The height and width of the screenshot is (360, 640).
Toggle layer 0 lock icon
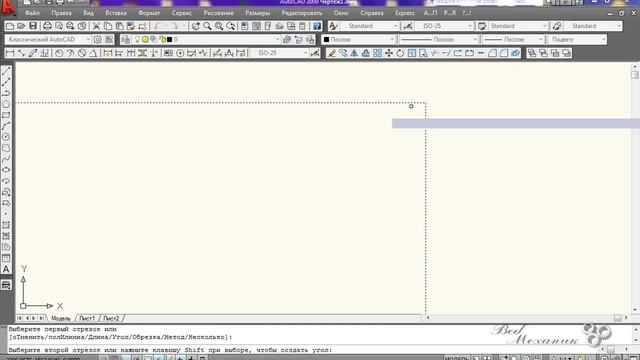(x=162, y=40)
